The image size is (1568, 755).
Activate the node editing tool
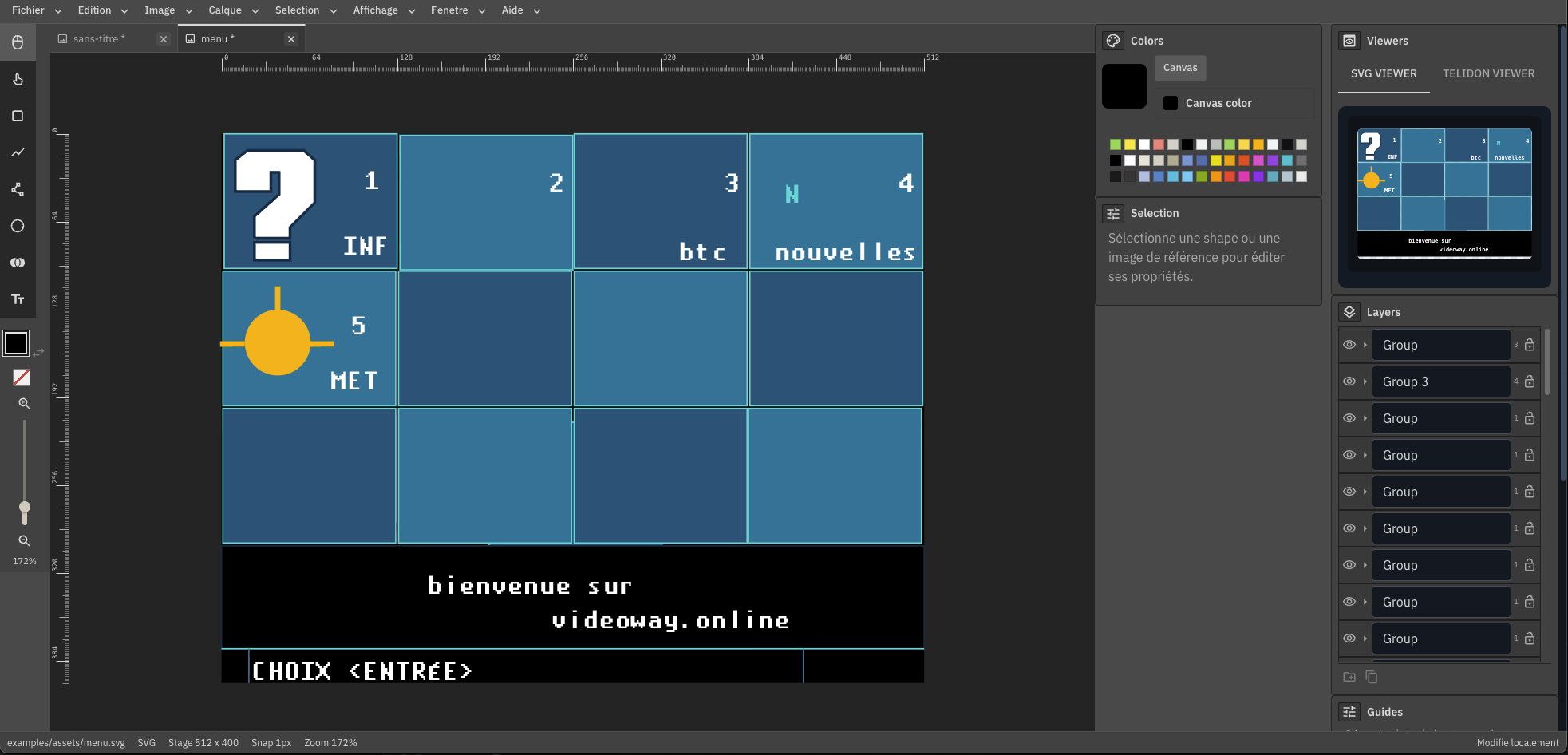point(18,189)
